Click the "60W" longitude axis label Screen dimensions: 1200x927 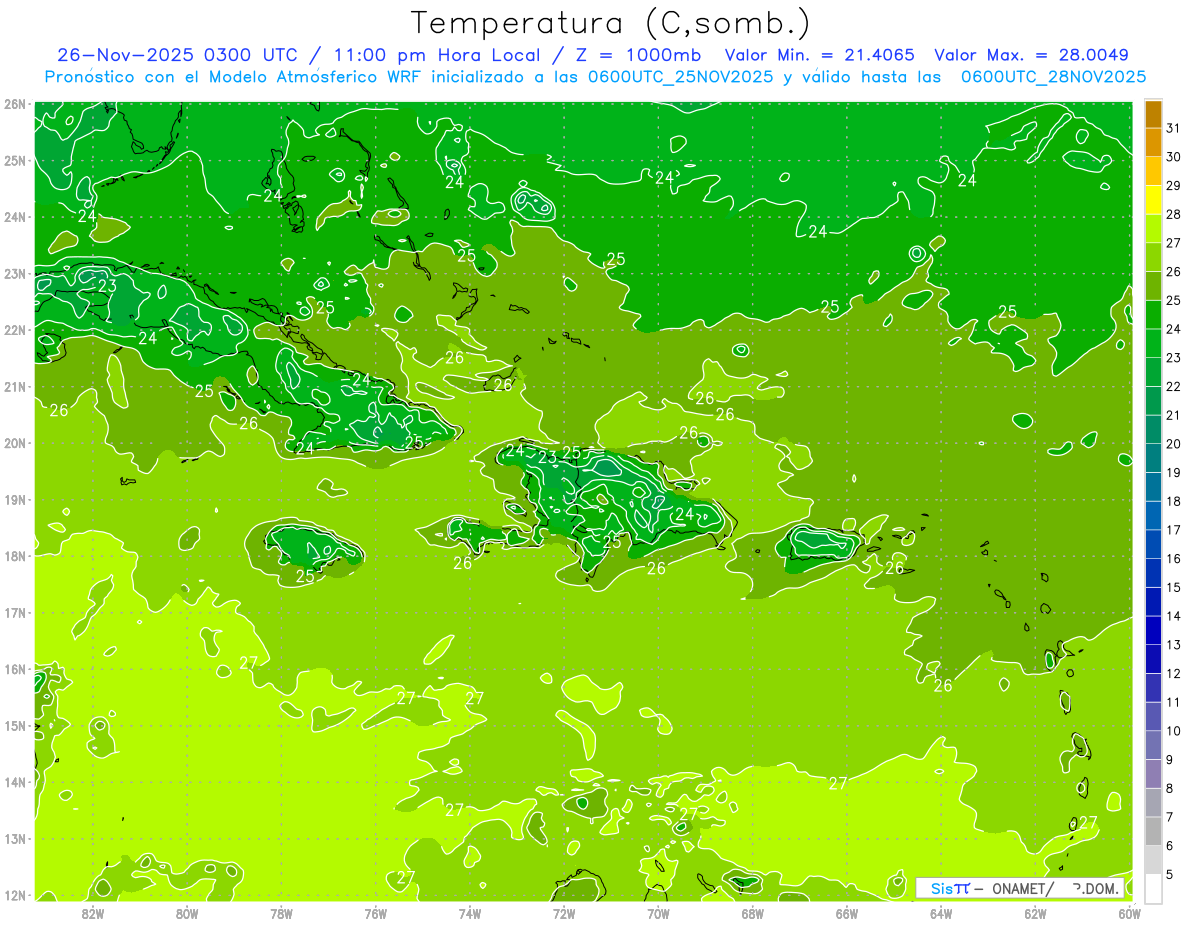click(x=1129, y=913)
